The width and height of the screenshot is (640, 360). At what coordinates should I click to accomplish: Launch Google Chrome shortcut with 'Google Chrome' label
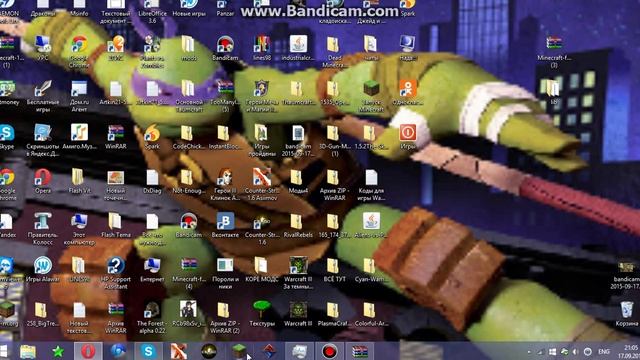tap(79, 51)
